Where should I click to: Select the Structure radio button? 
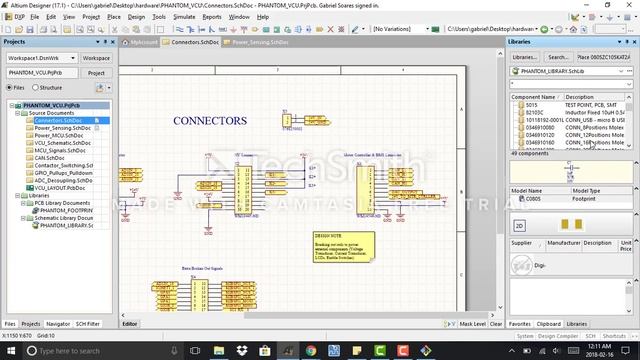click(35, 87)
